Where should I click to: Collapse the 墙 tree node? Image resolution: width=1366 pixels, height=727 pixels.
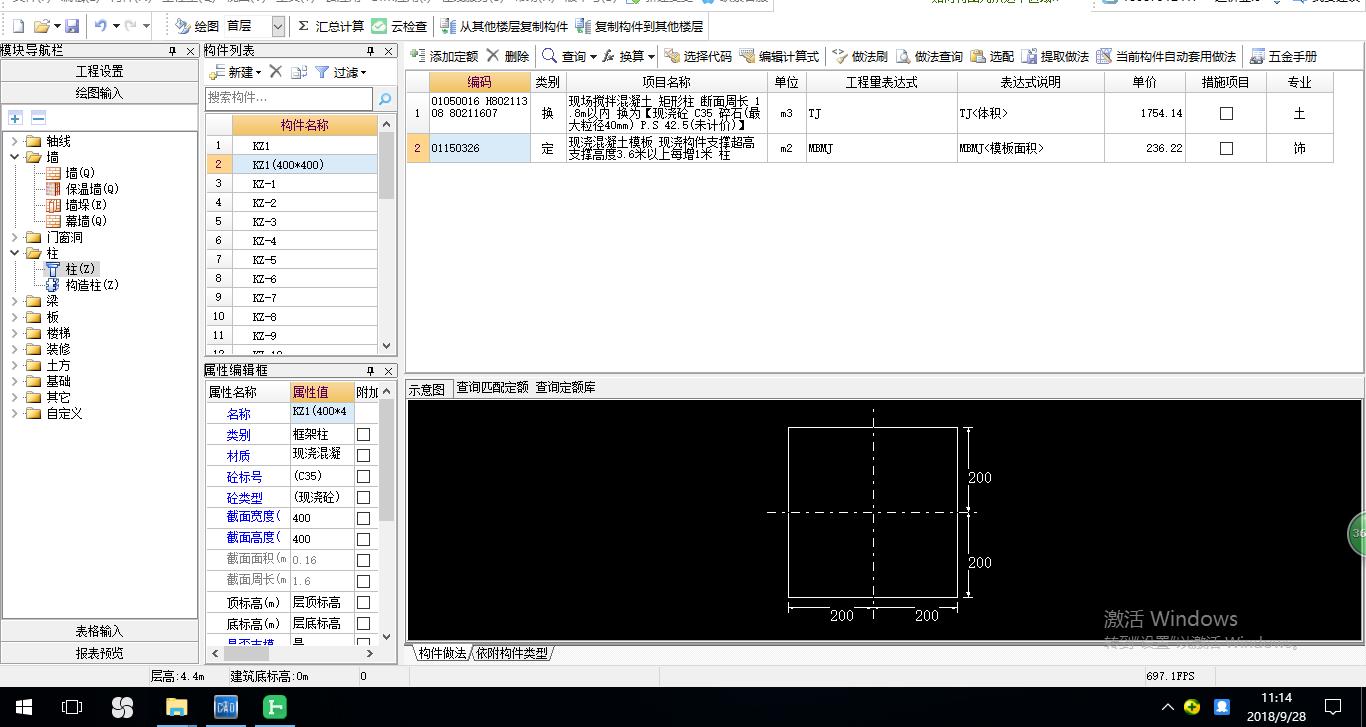(14, 157)
